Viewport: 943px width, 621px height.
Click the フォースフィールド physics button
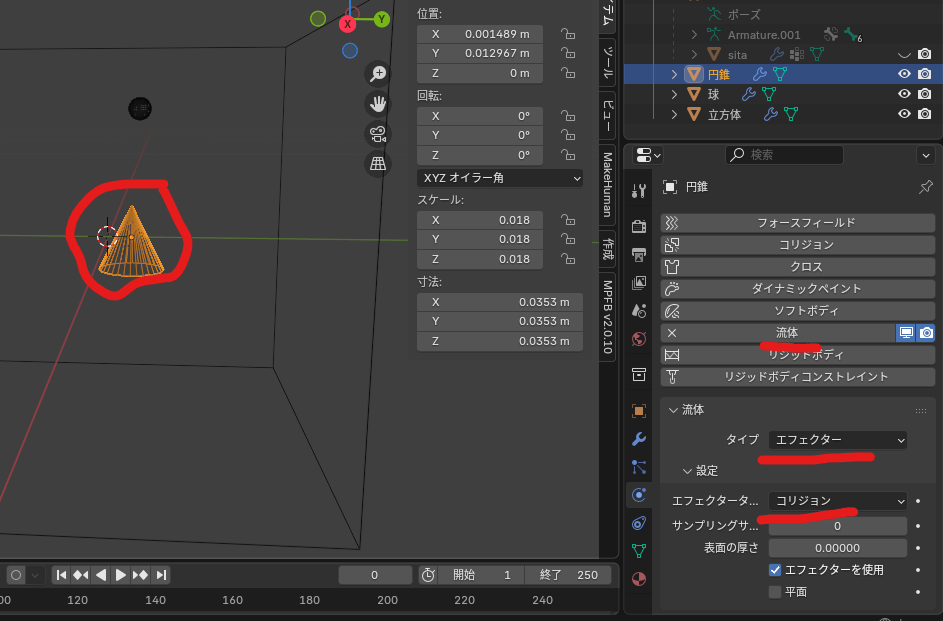point(796,223)
